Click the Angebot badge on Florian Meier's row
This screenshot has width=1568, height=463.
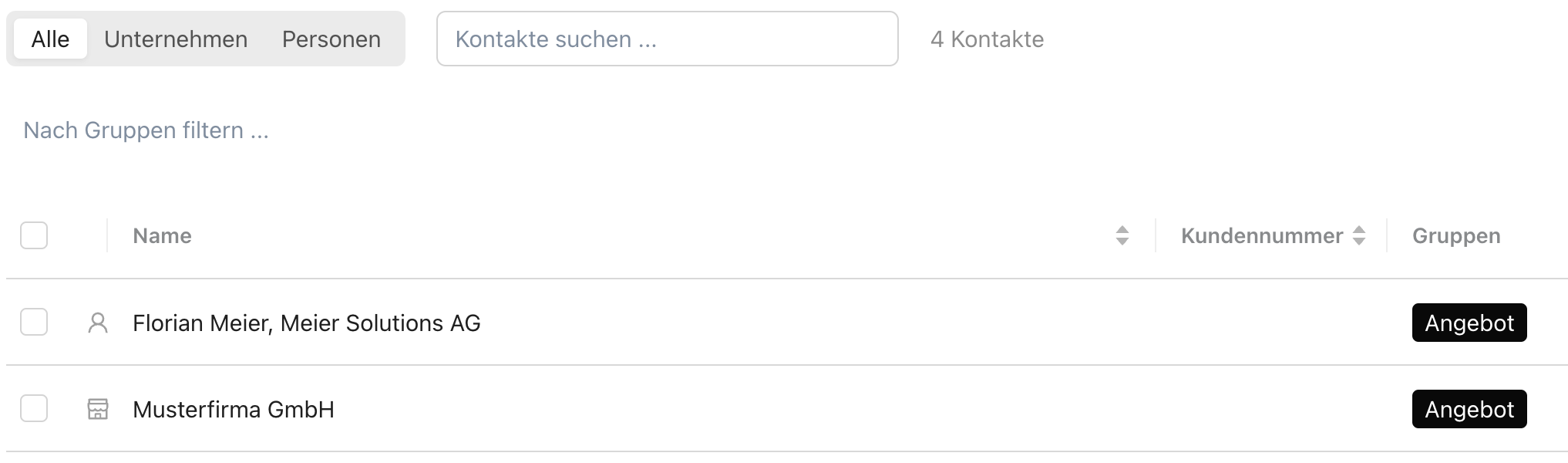[1469, 323]
